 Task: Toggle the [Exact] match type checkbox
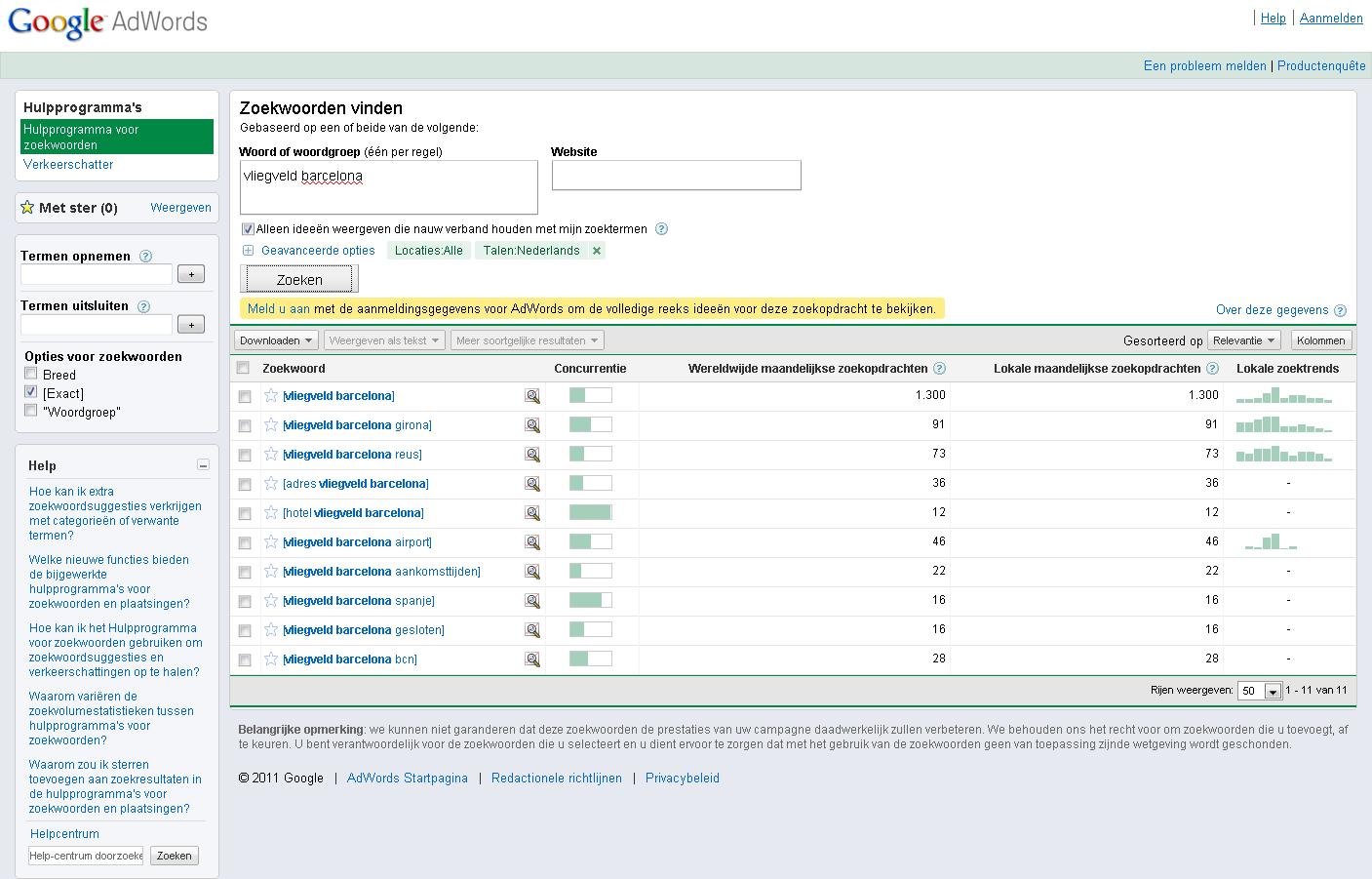31,392
